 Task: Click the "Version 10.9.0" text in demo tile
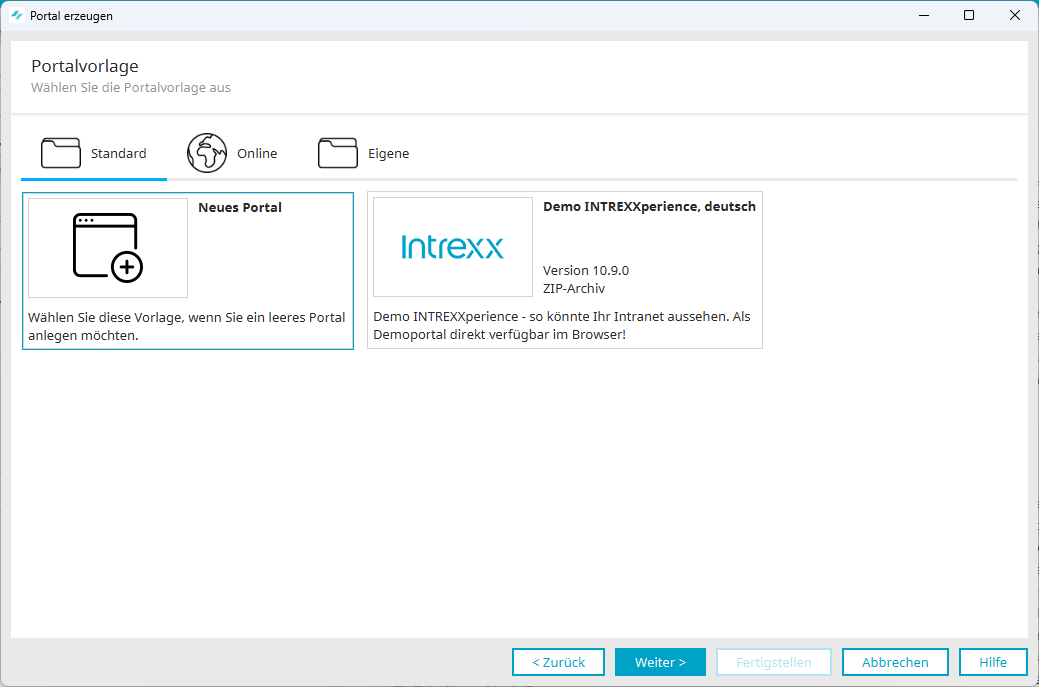[x=586, y=271]
